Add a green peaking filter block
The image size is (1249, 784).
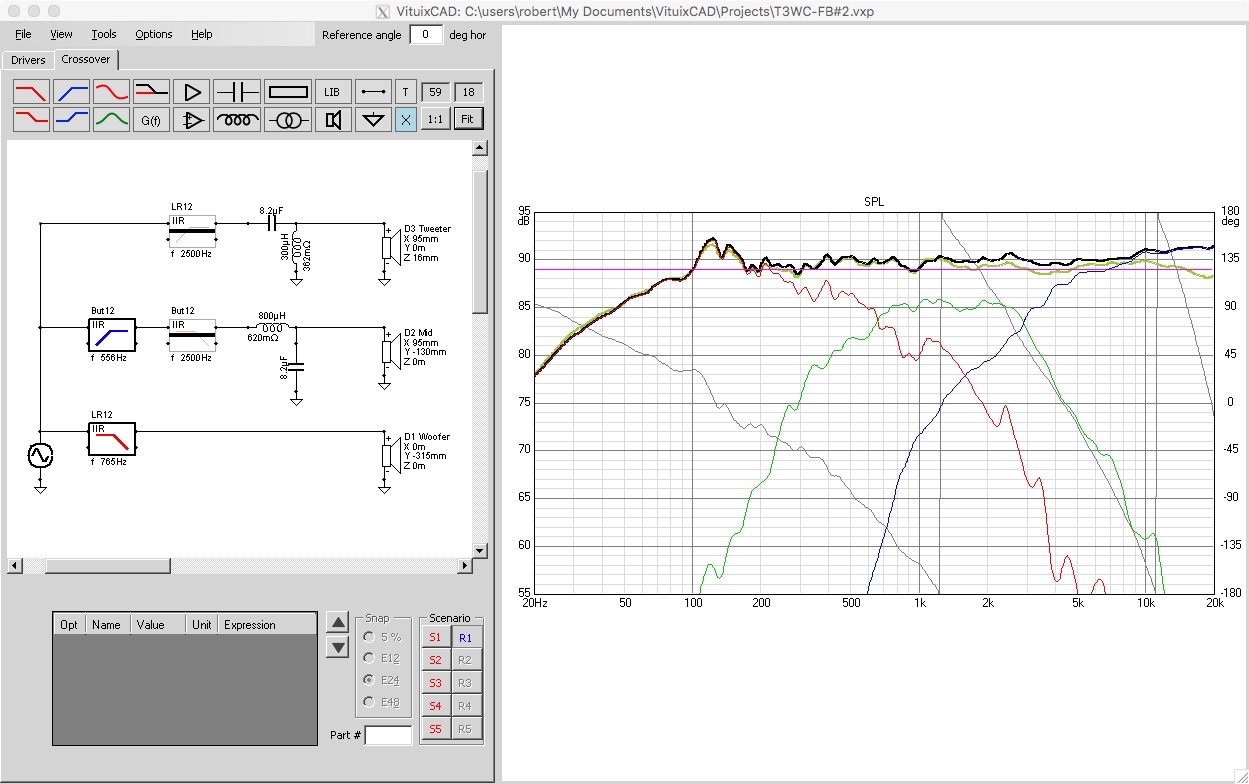(x=111, y=120)
